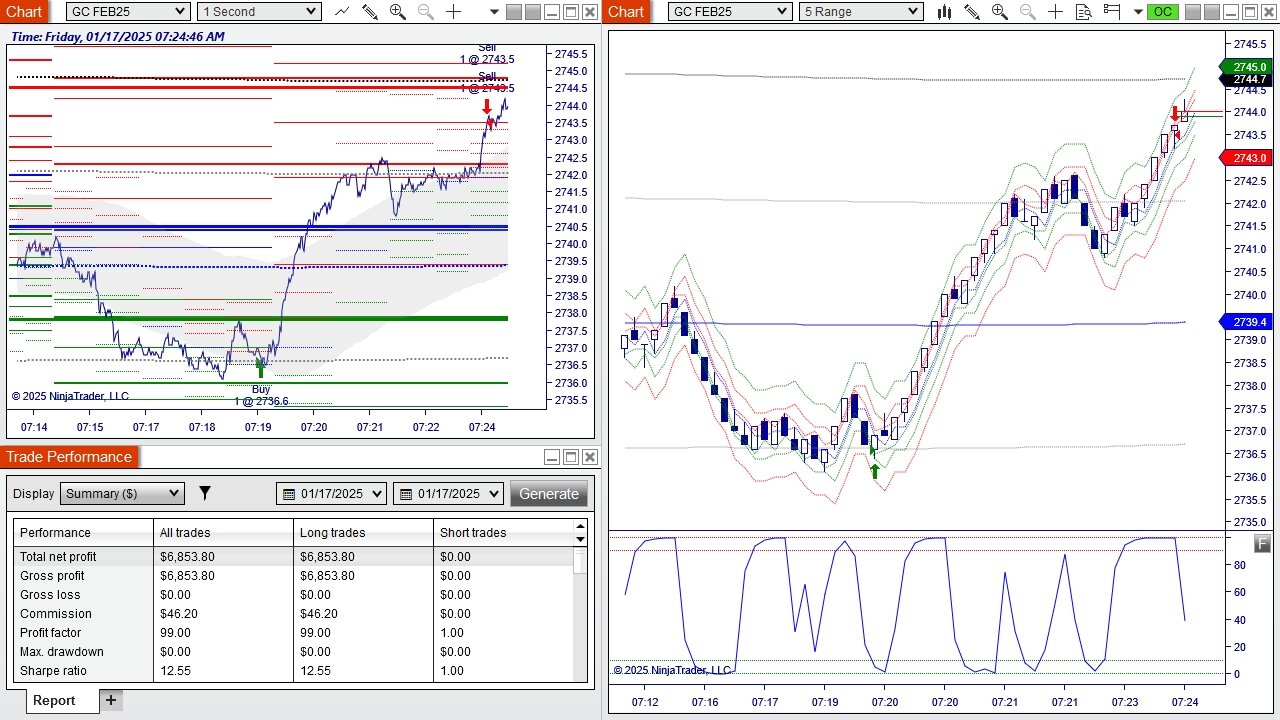Open the 5 Range interval dropdown
The image size is (1280, 720).
pyautogui.click(x=861, y=12)
